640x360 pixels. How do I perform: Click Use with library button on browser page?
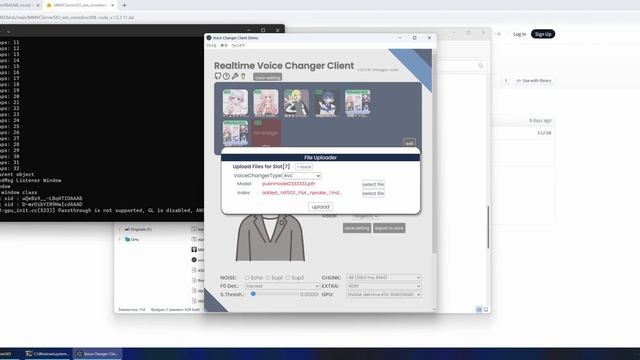[533, 81]
